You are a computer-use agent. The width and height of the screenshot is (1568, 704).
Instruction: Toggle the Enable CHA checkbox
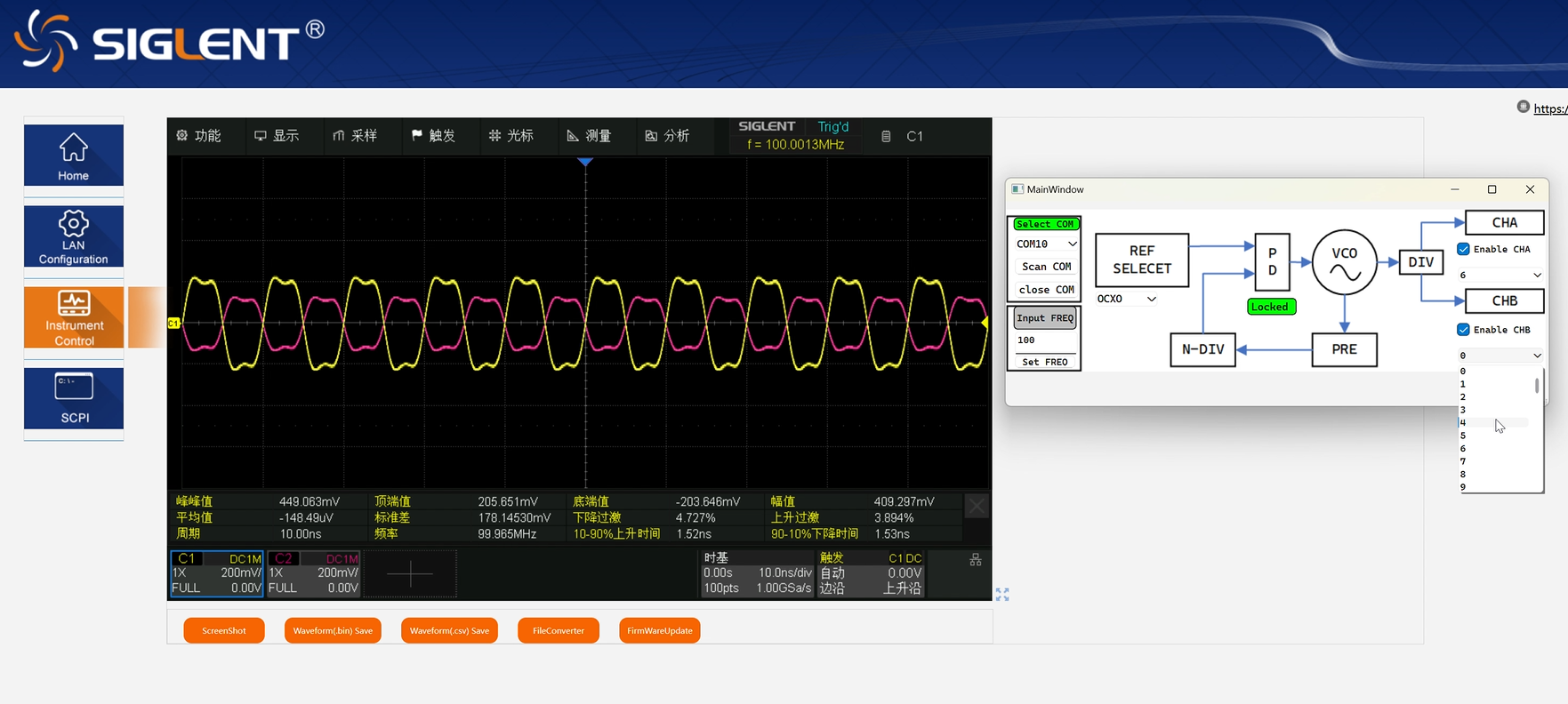tap(1463, 249)
